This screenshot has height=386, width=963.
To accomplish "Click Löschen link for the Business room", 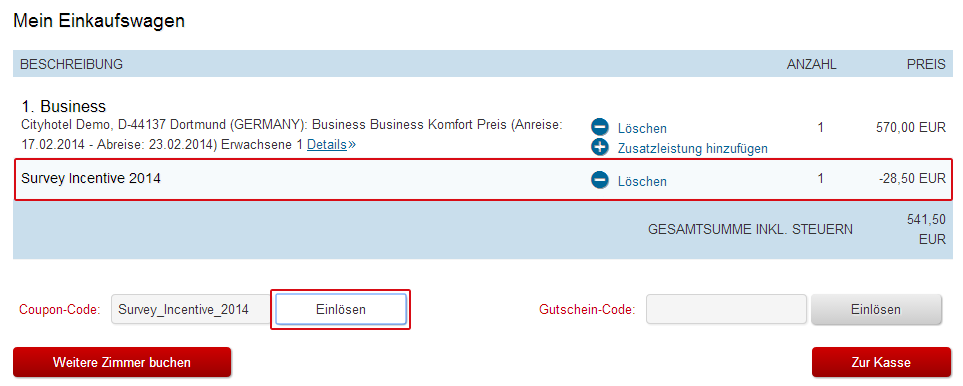I will coord(642,129).
